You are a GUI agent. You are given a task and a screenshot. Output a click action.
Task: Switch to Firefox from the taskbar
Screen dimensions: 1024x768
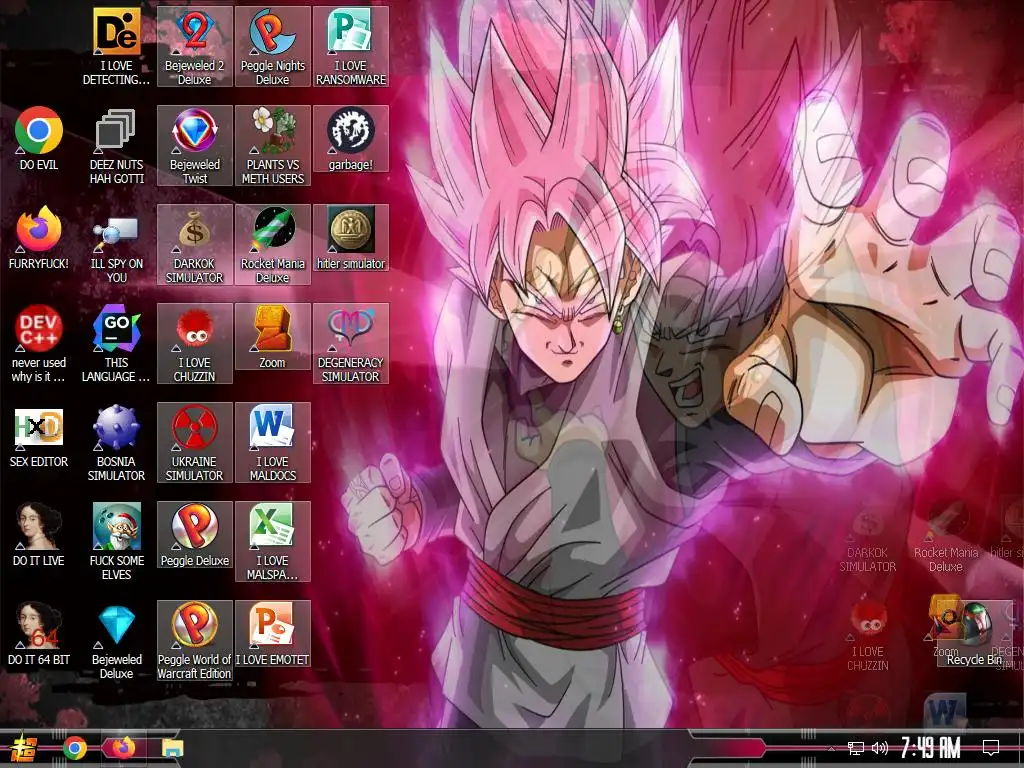click(x=123, y=748)
